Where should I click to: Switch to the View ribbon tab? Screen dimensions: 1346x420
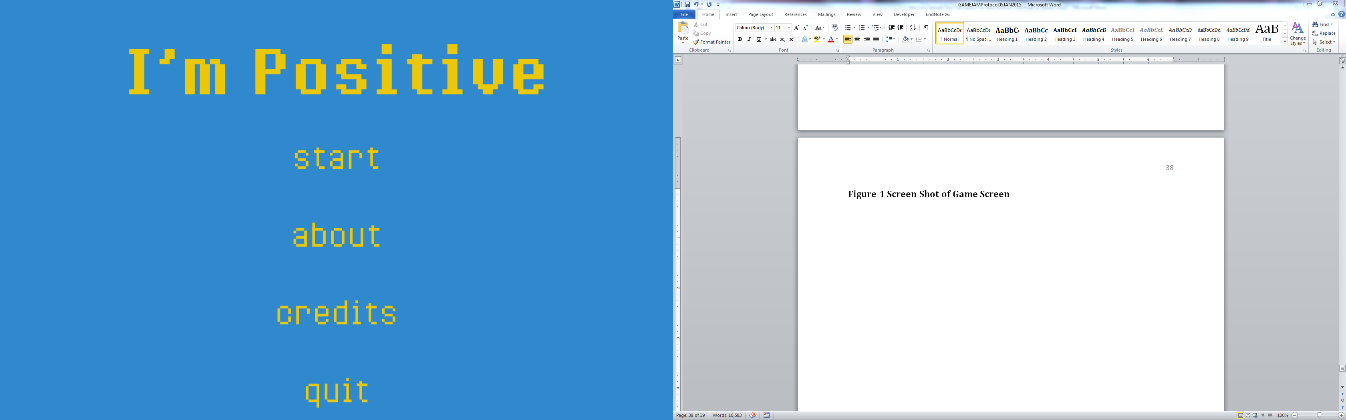(877, 15)
